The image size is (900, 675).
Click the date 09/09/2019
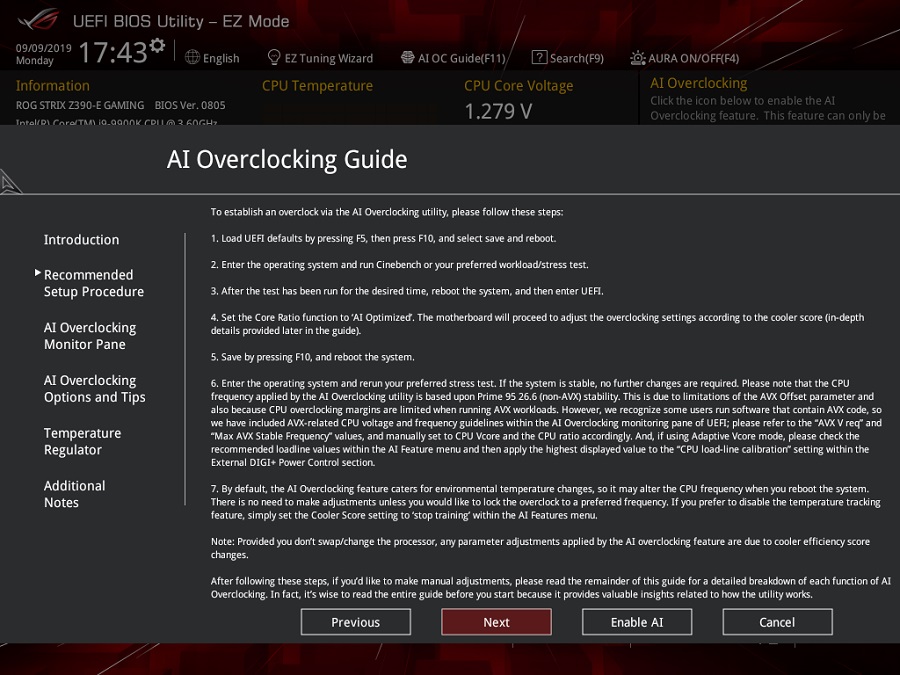click(x=44, y=48)
